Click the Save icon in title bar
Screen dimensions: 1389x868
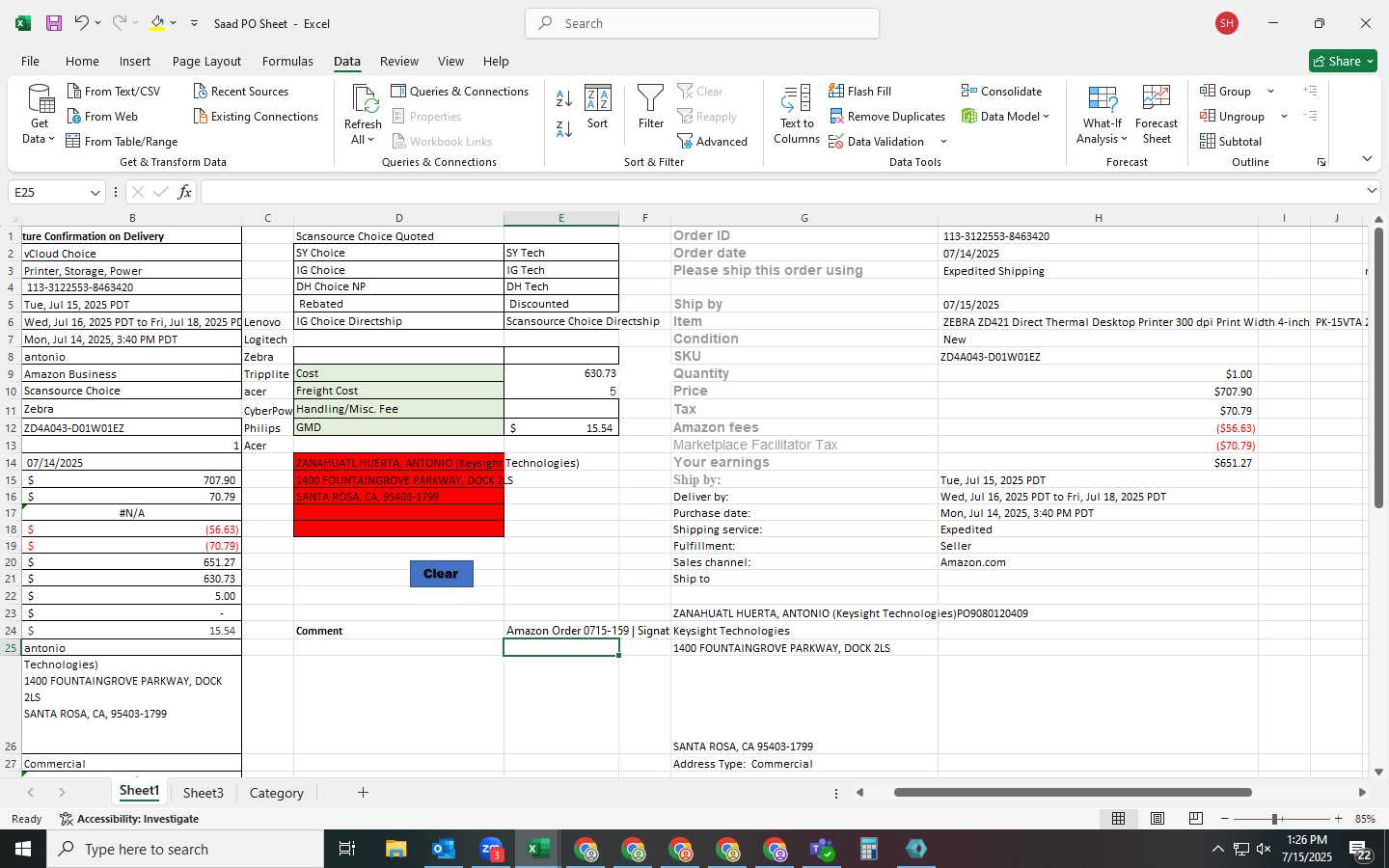(53, 23)
